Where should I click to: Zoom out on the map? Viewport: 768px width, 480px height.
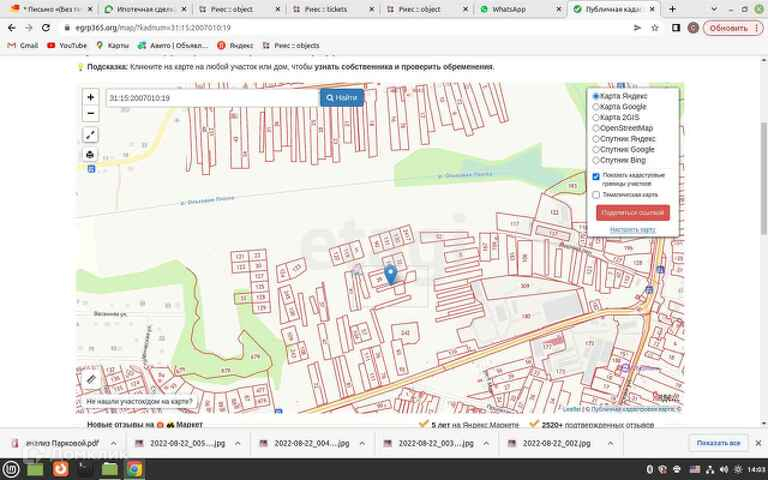coord(90,113)
